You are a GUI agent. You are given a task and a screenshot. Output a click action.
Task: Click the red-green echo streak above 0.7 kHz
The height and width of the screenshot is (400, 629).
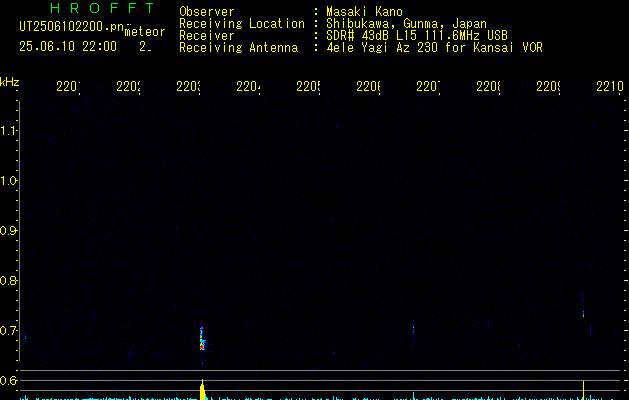tap(583, 307)
